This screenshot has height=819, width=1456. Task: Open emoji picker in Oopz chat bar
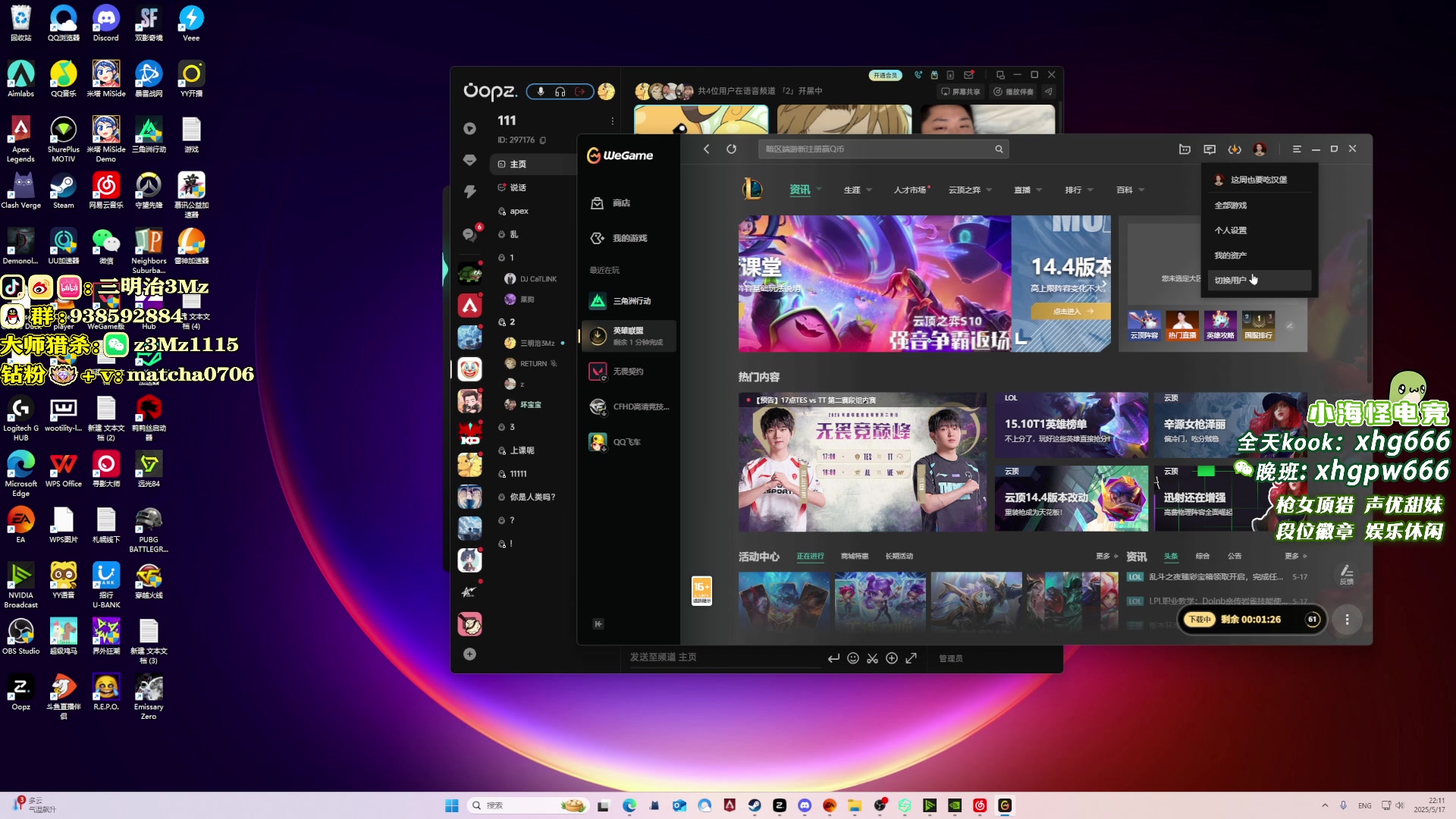tap(853, 658)
